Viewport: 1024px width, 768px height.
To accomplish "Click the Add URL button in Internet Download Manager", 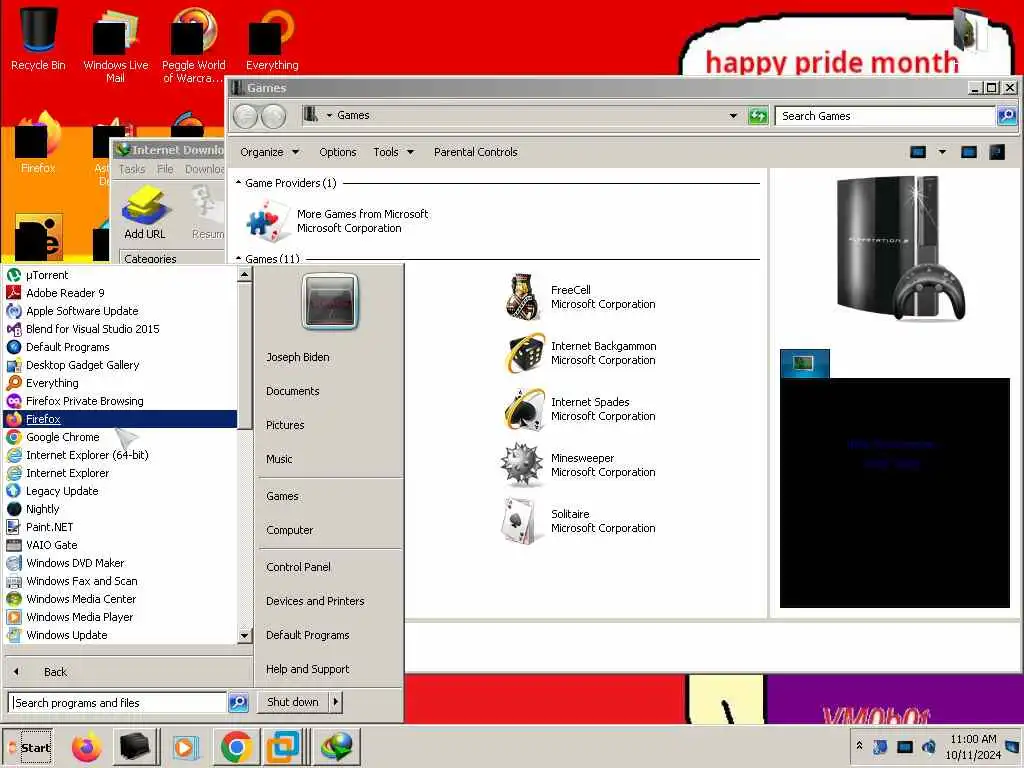I will 145,213.
